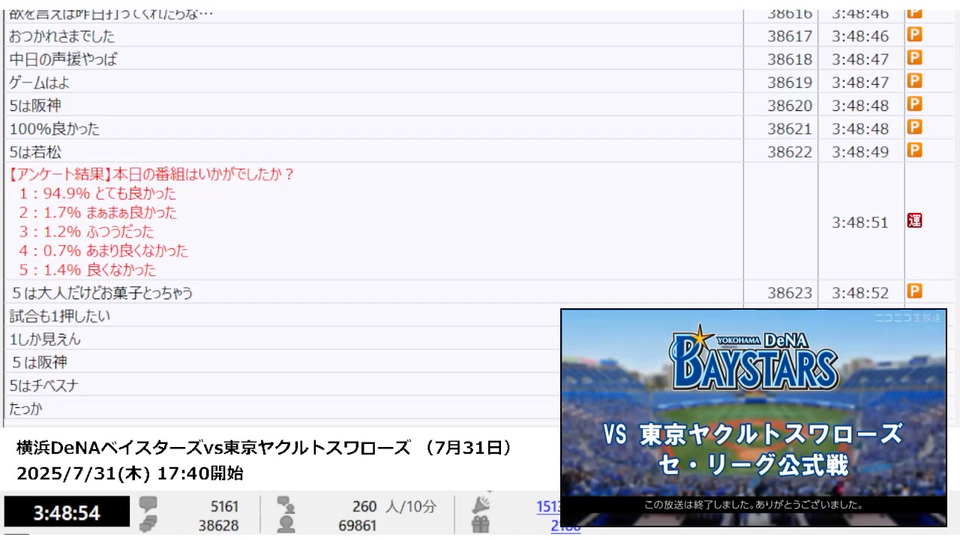Click the black elapsed time display 3:48:54
960x540 pixels.
[x=67, y=513]
